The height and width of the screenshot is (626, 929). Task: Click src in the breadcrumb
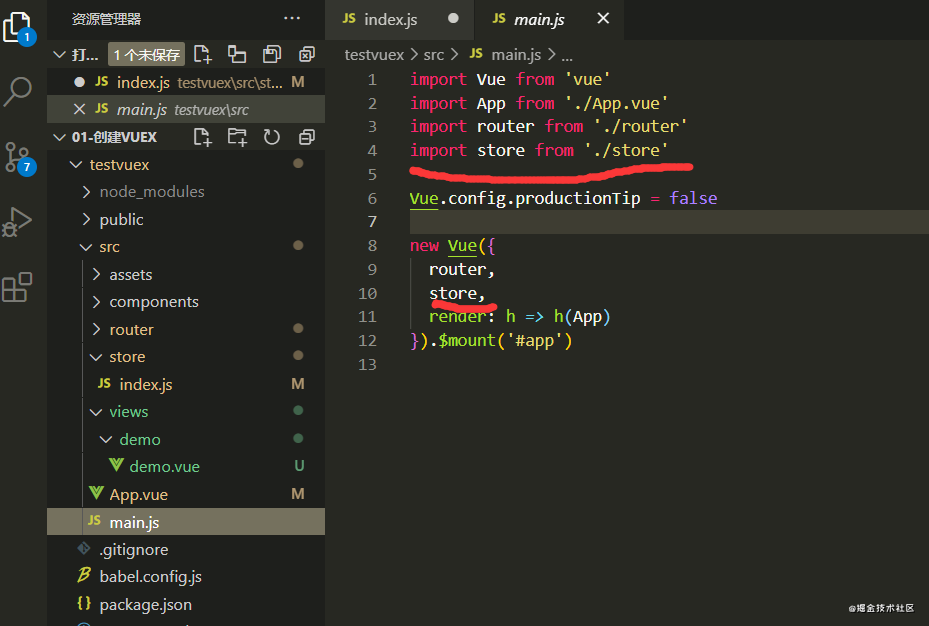pos(434,54)
